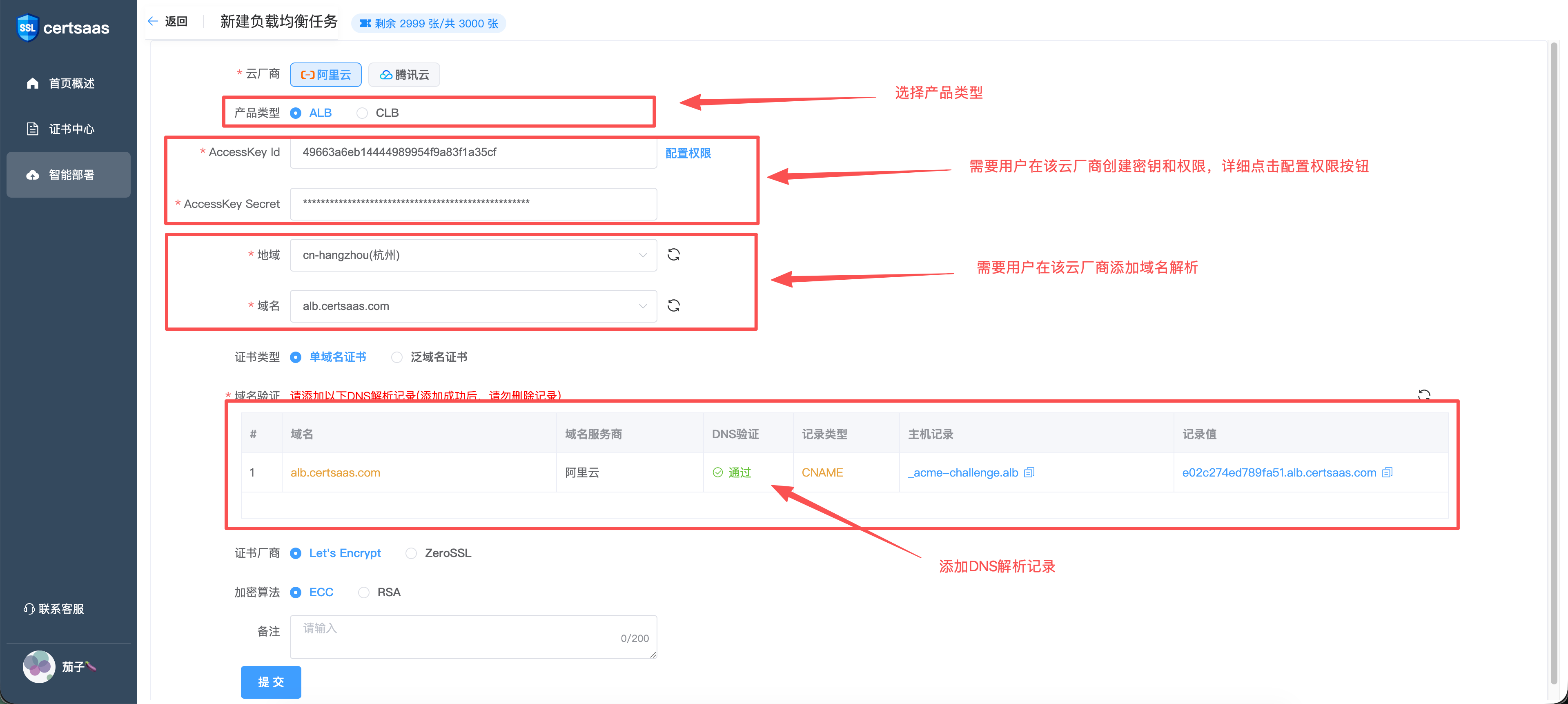Select 腾讯云 as cloud vendor
Viewport: 1568px width, 704px height.
(404, 75)
